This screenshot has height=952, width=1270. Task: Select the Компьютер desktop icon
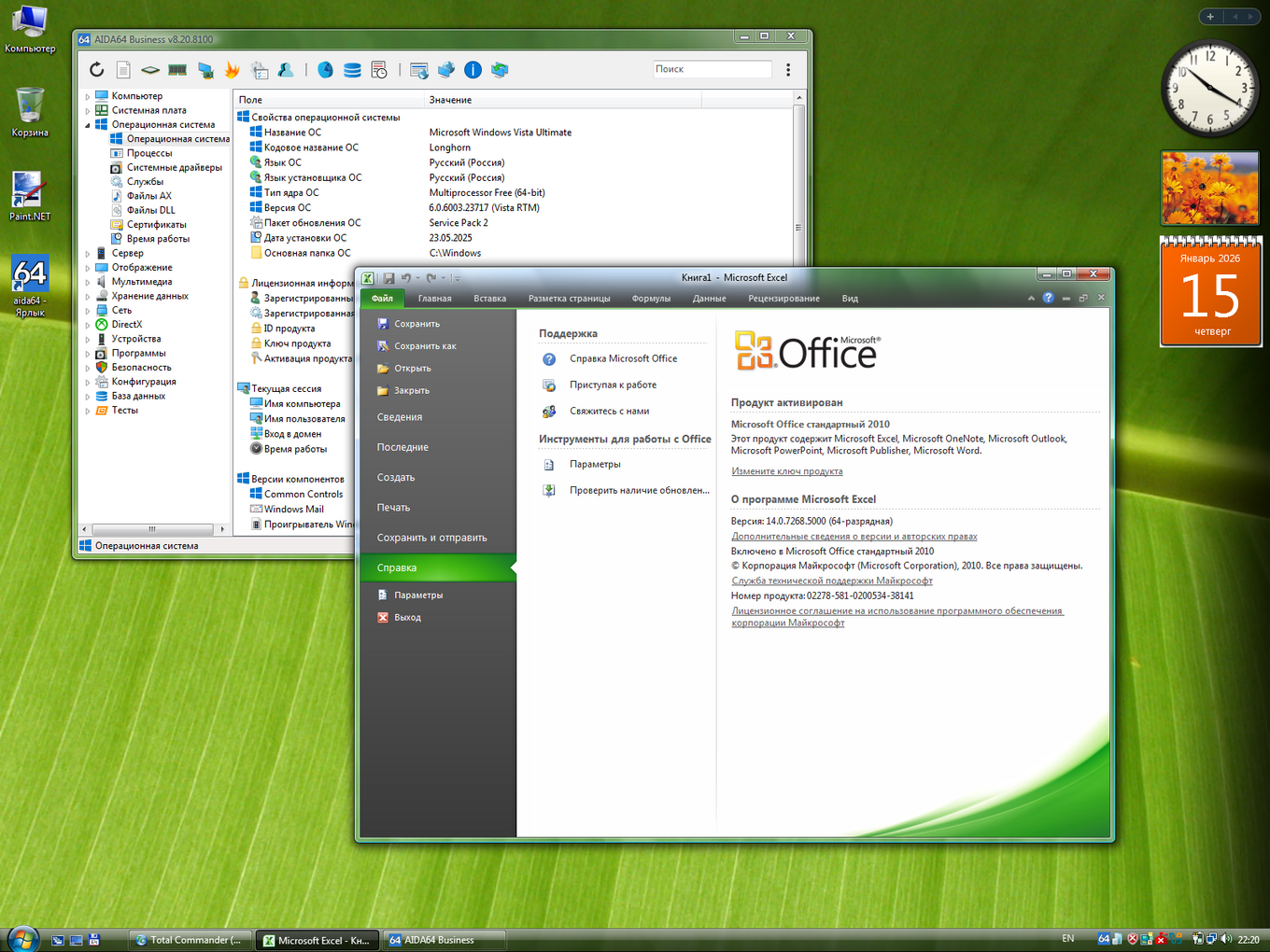[x=30, y=29]
